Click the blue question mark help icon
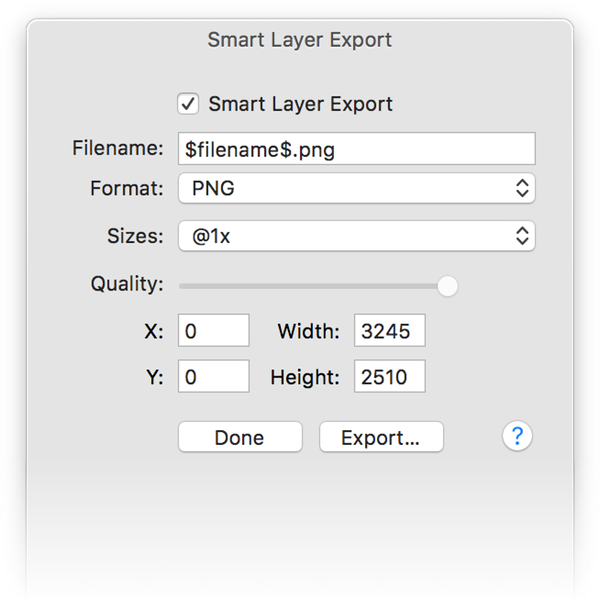600x598 pixels. click(517, 436)
